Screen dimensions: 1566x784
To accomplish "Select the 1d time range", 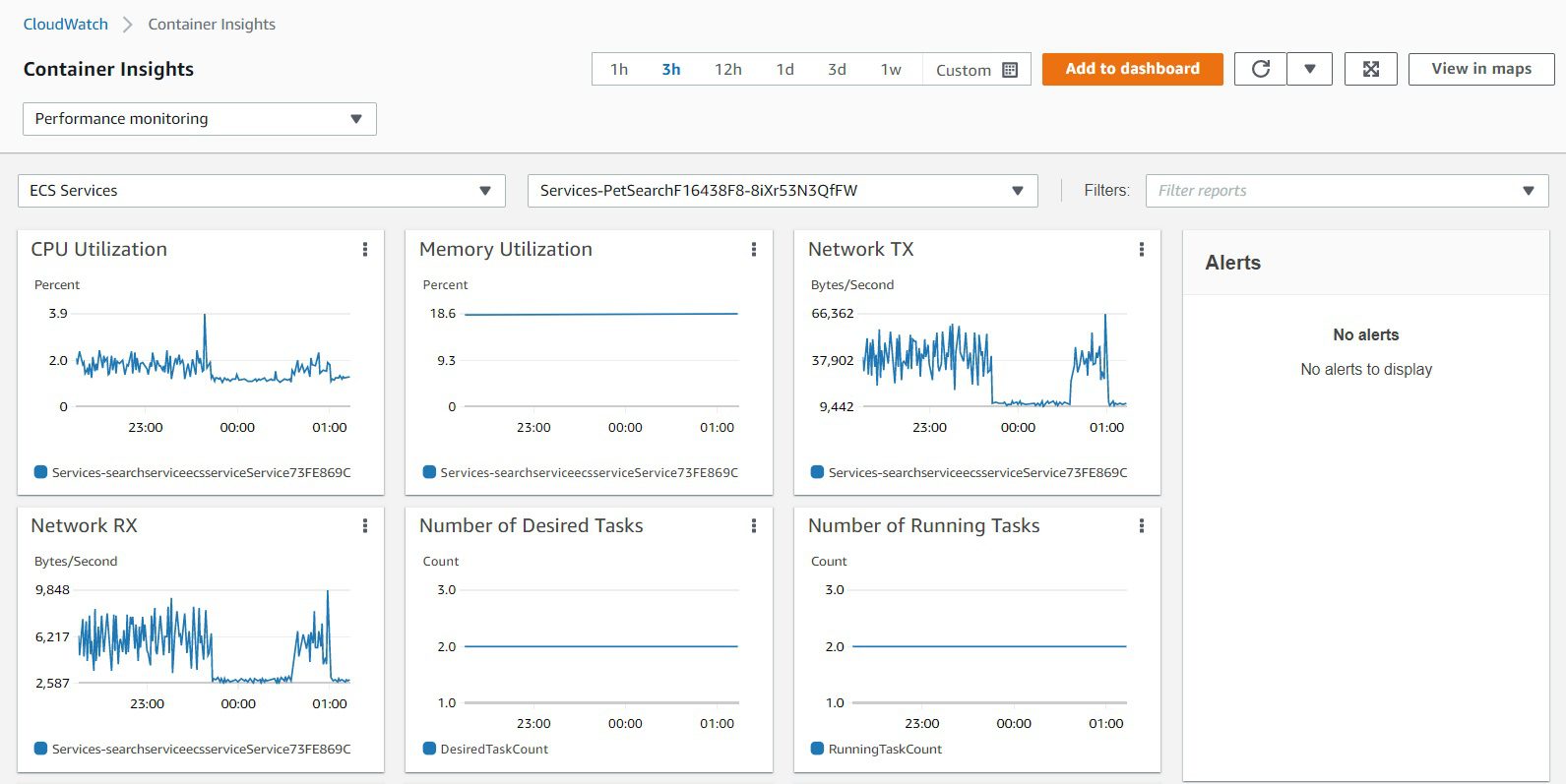I will point(784,70).
